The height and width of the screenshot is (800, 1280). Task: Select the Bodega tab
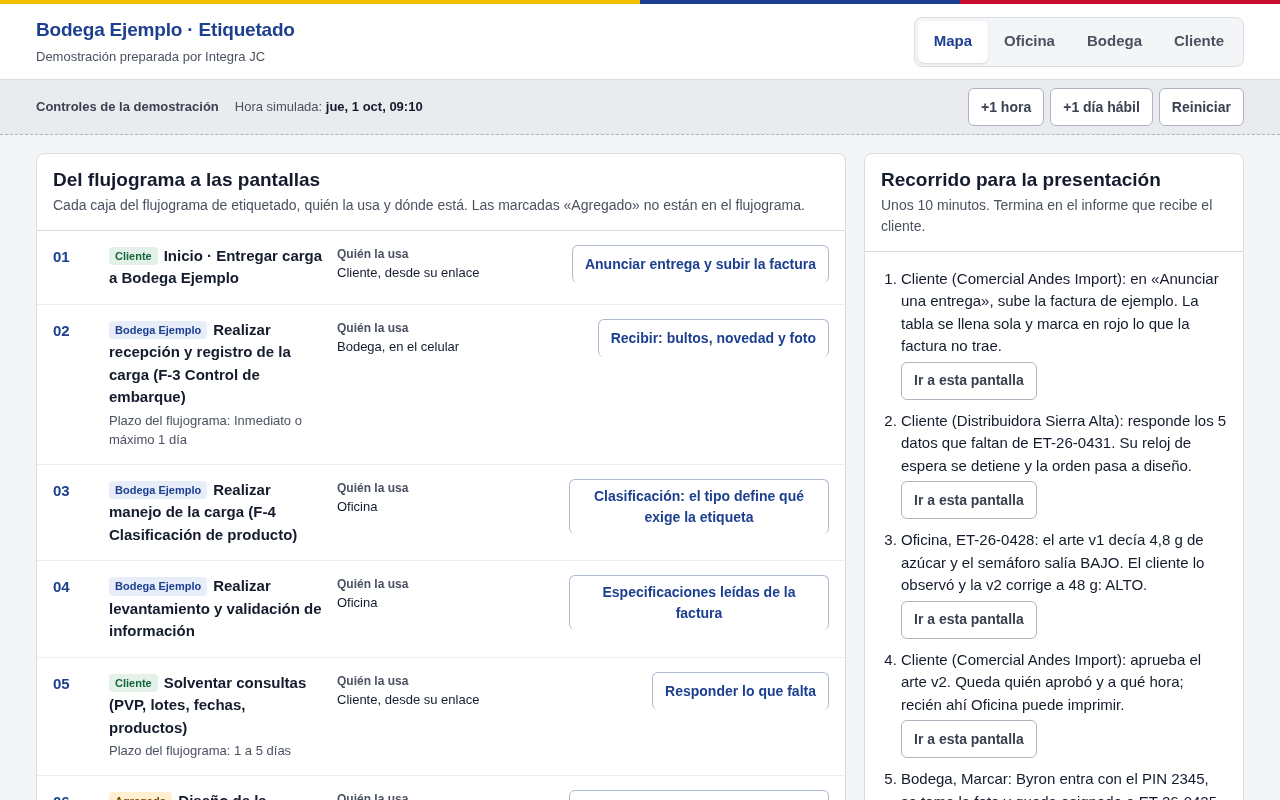click(1114, 41)
